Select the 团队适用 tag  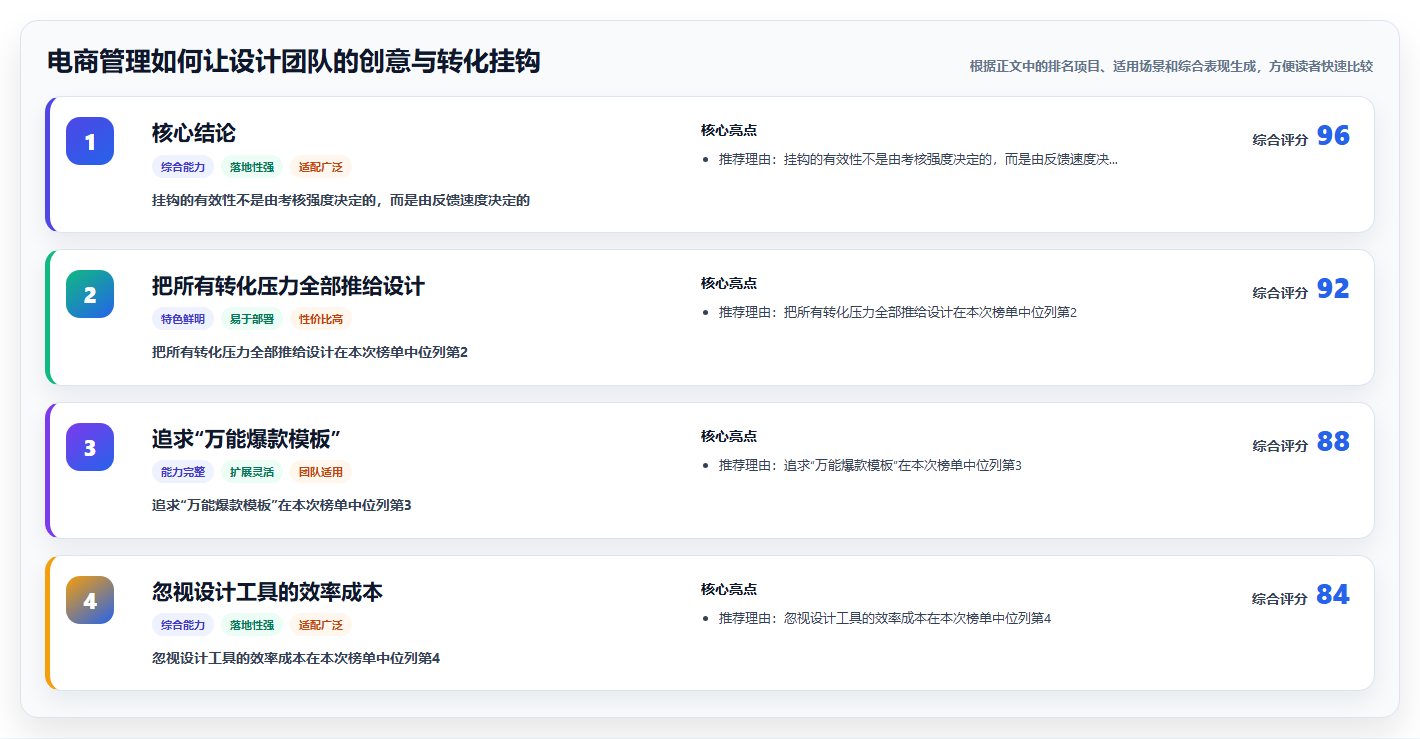(321, 473)
